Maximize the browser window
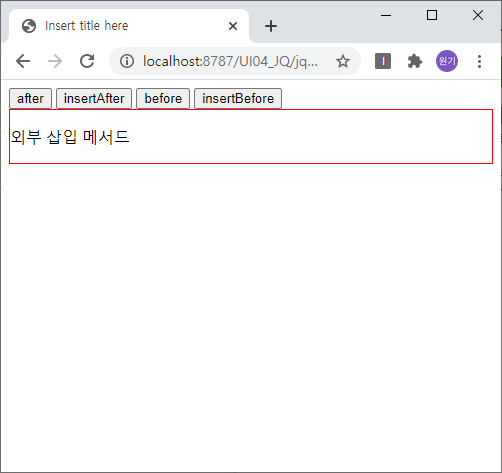Screen dimensions: 502x473 (x=432, y=15)
